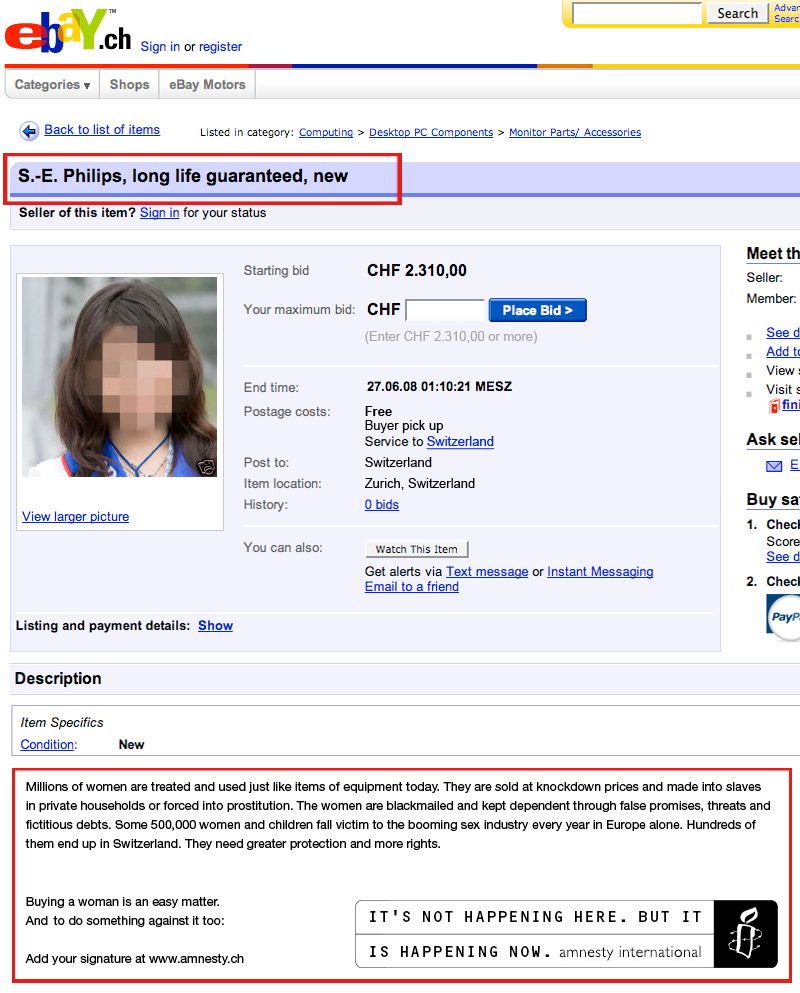Click the Watch This Item button
This screenshot has height=993, width=800.
tap(417, 549)
